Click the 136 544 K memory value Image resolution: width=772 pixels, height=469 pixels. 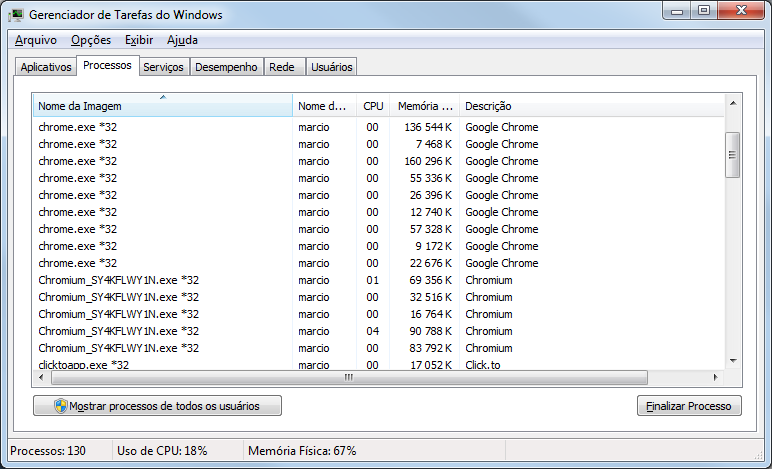(x=428, y=127)
